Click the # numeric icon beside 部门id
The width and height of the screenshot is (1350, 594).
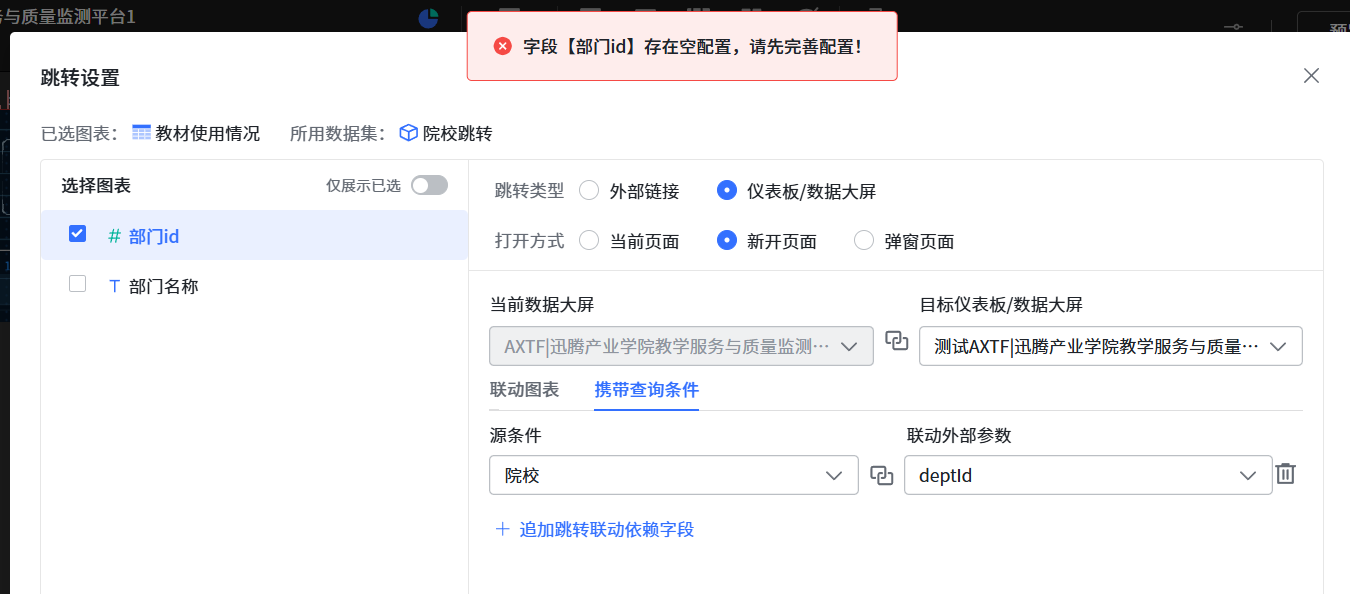[x=114, y=236]
